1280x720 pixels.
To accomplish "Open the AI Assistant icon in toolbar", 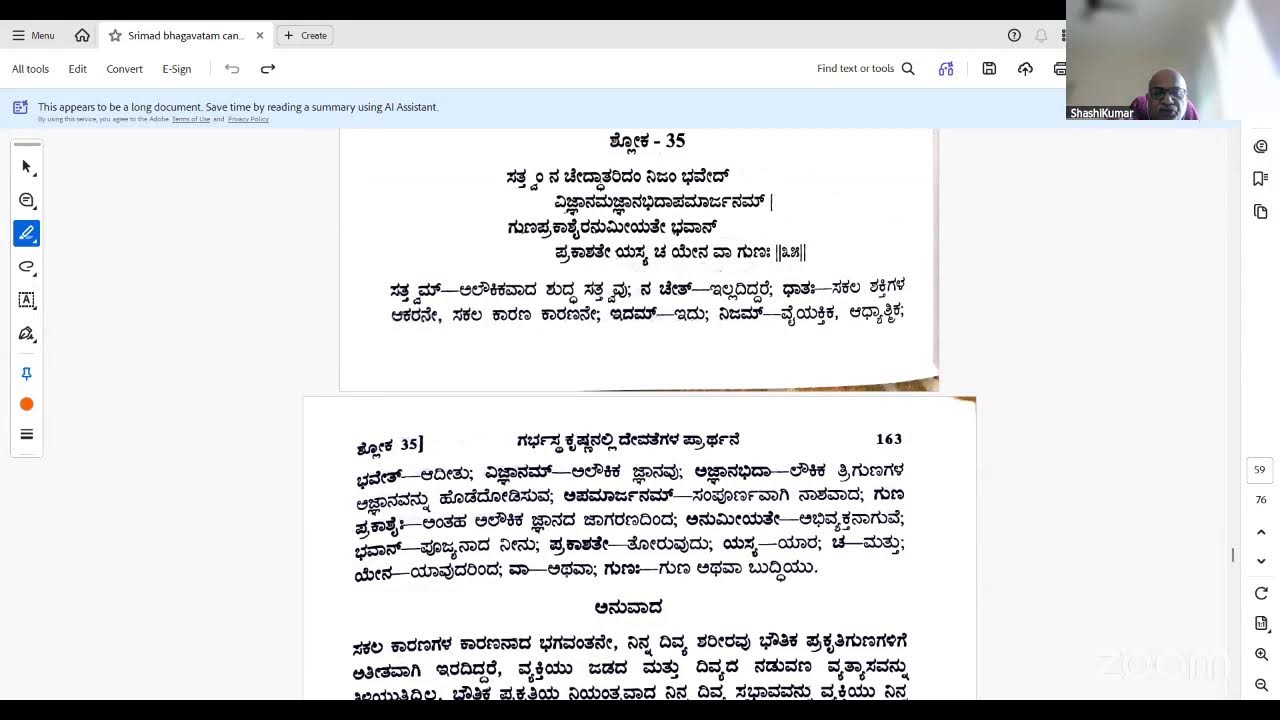I will click(x=946, y=69).
